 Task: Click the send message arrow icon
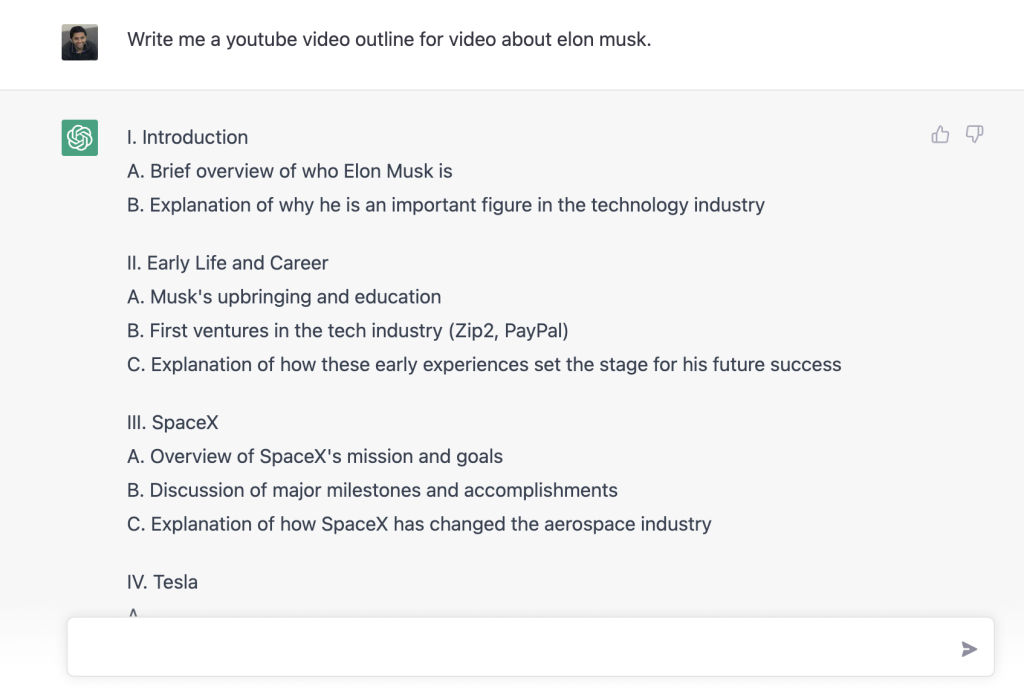969,649
